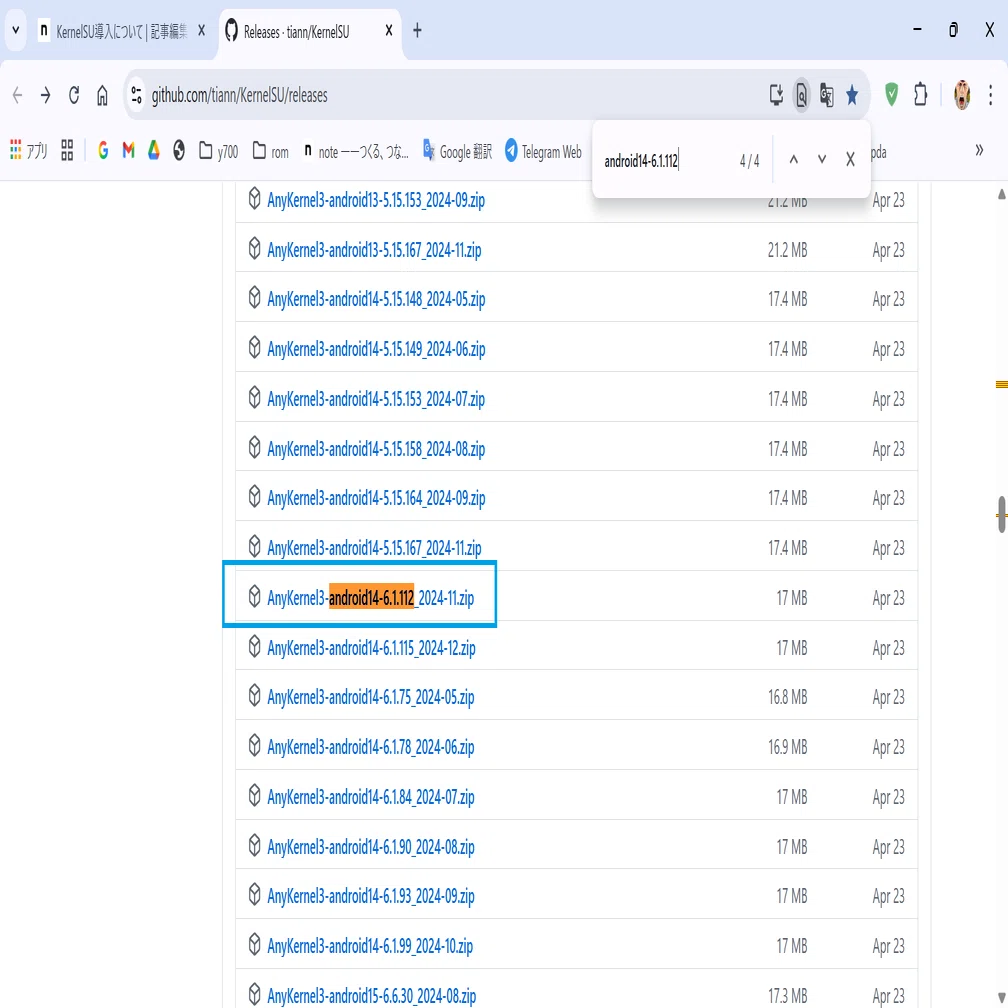The width and height of the screenshot is (1008, 1008).
Task: Click the page scrollbar thumb
Action: point(1001,514)
